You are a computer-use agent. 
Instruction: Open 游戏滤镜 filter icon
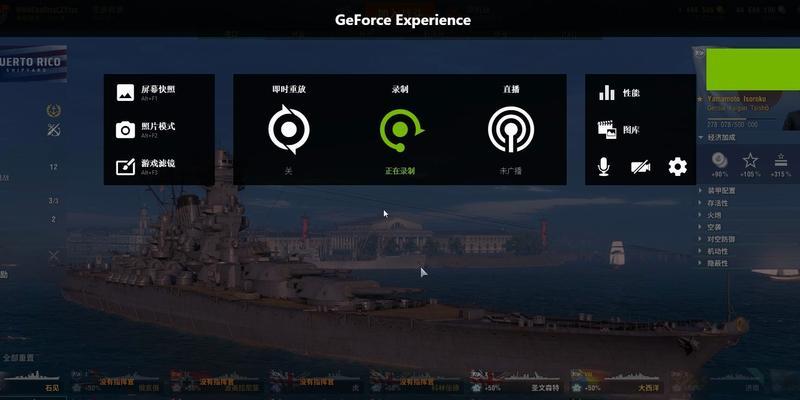[125, 167]
